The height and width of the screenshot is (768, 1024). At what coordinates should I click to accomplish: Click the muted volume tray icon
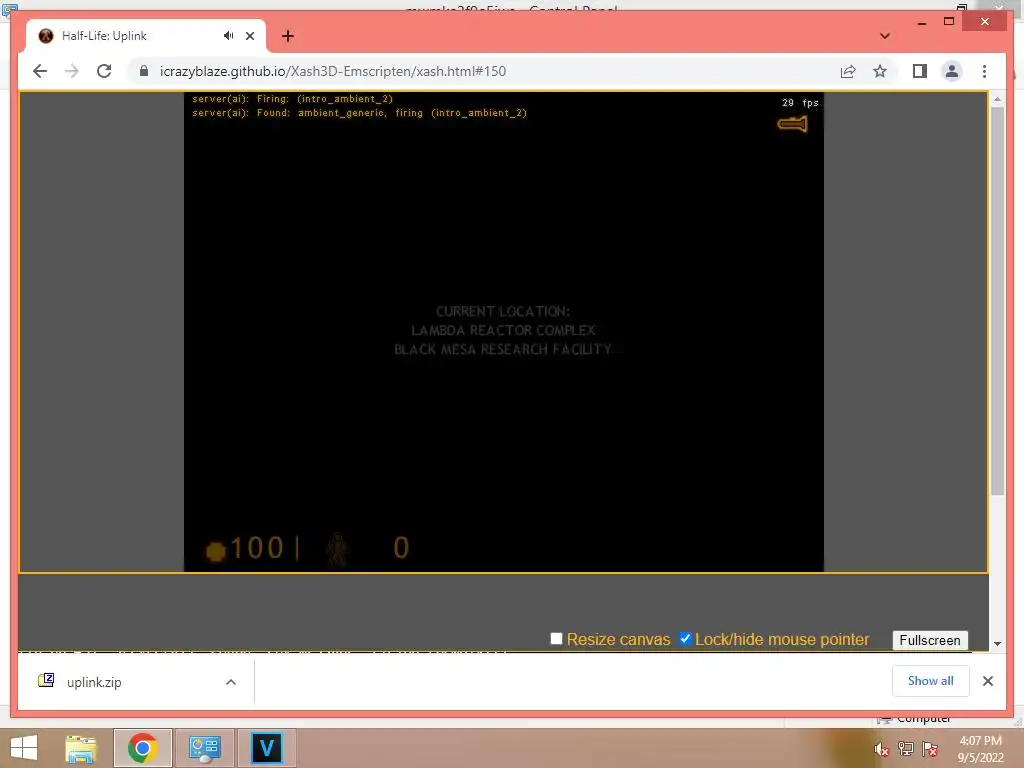pyautogui.click(x=882, y=750)
